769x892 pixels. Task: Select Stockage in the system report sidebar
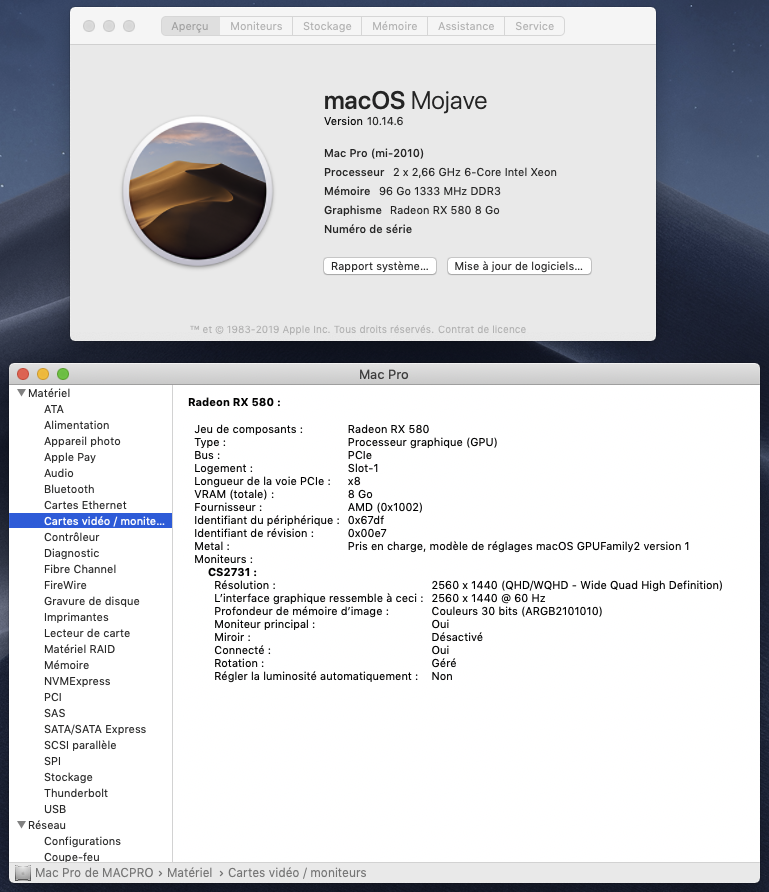point(68,777)
